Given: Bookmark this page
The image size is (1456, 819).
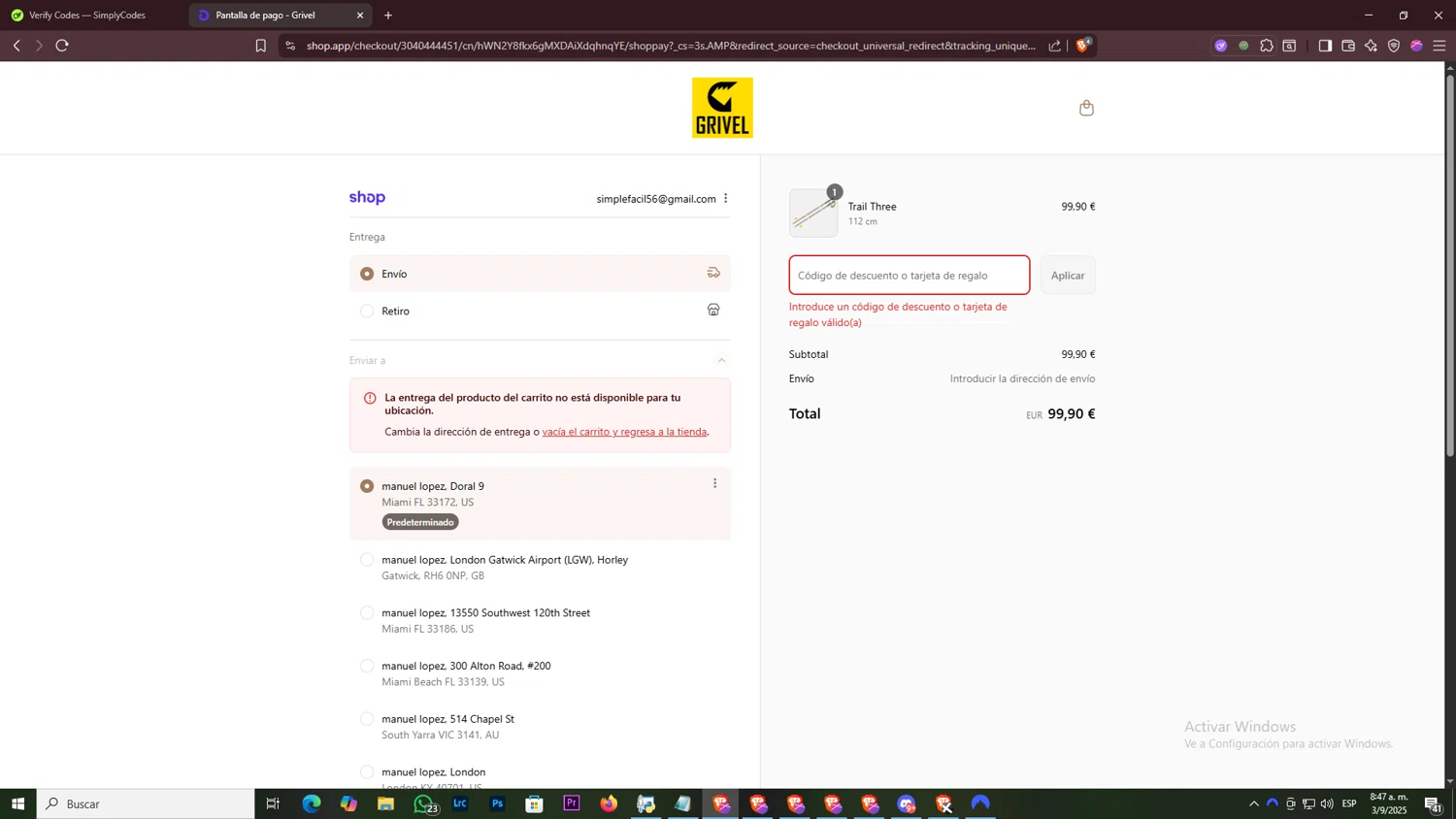Looking at the screenshot, I should [x=260, y=46].
